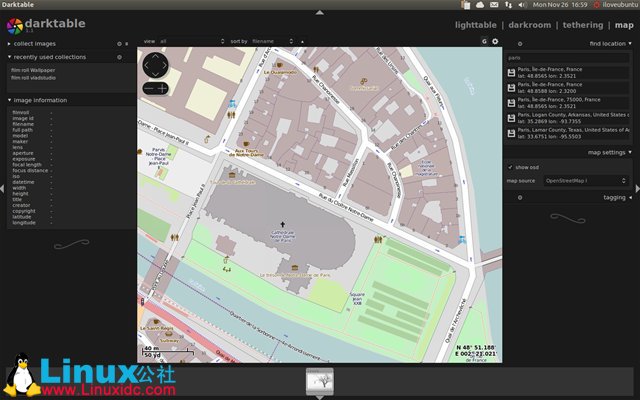Screen dimensions: 640x400
Task: Reset the find location module
Action: coord(520,44)
